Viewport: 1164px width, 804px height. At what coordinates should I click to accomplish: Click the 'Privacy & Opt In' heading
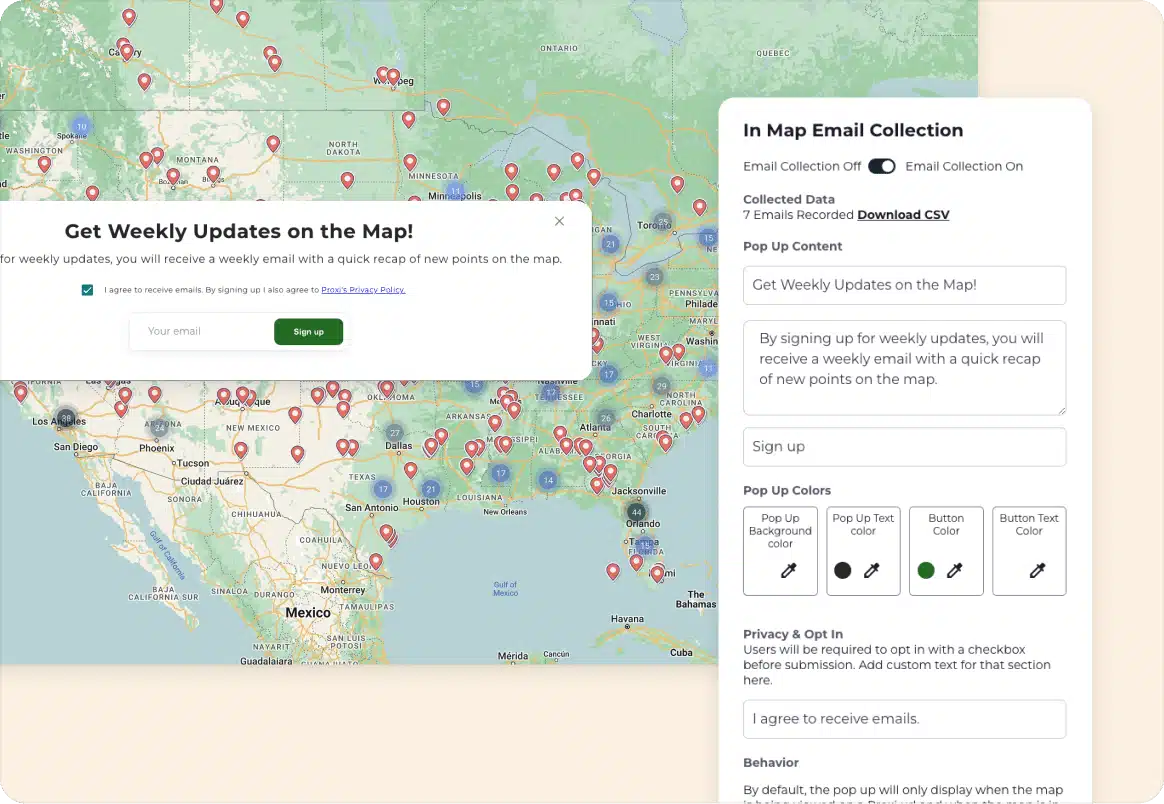(793, 634)
